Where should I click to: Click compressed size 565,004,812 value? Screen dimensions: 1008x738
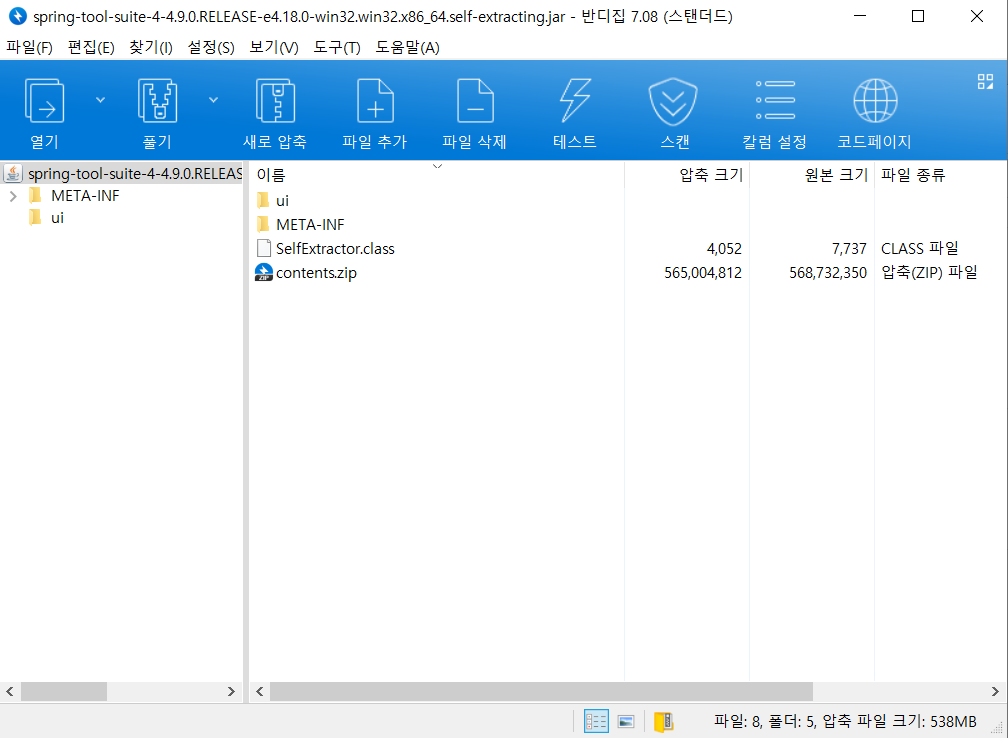(x=703, y=273)
